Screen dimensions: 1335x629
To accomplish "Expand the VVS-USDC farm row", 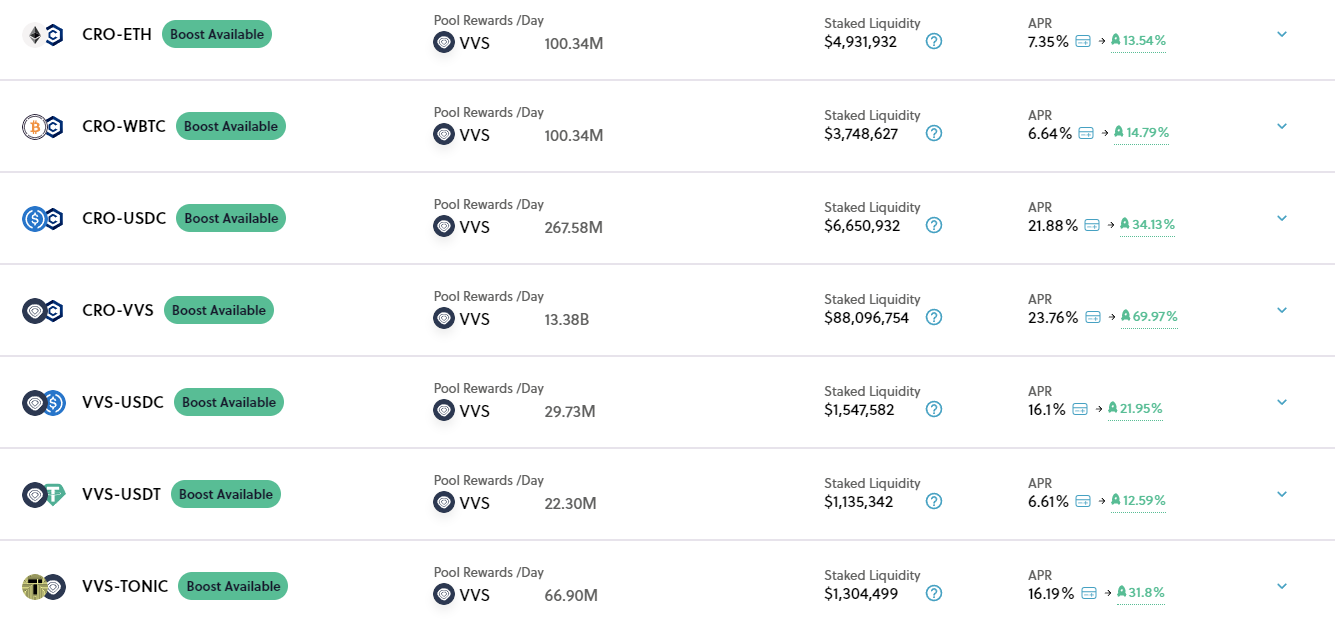I will coord(1281,402).
